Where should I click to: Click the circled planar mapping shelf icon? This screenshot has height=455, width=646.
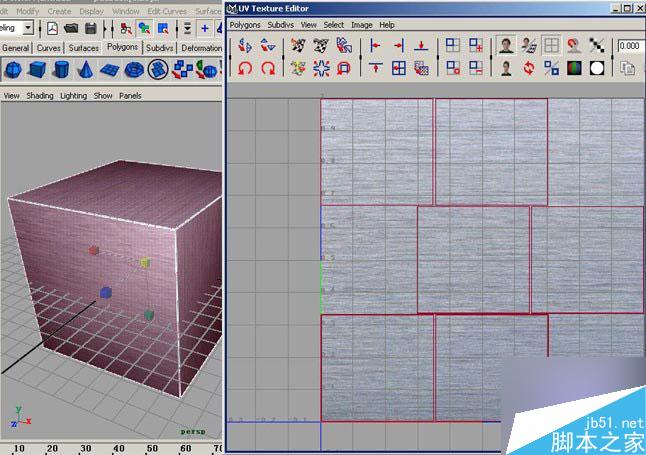coord(158,69)
